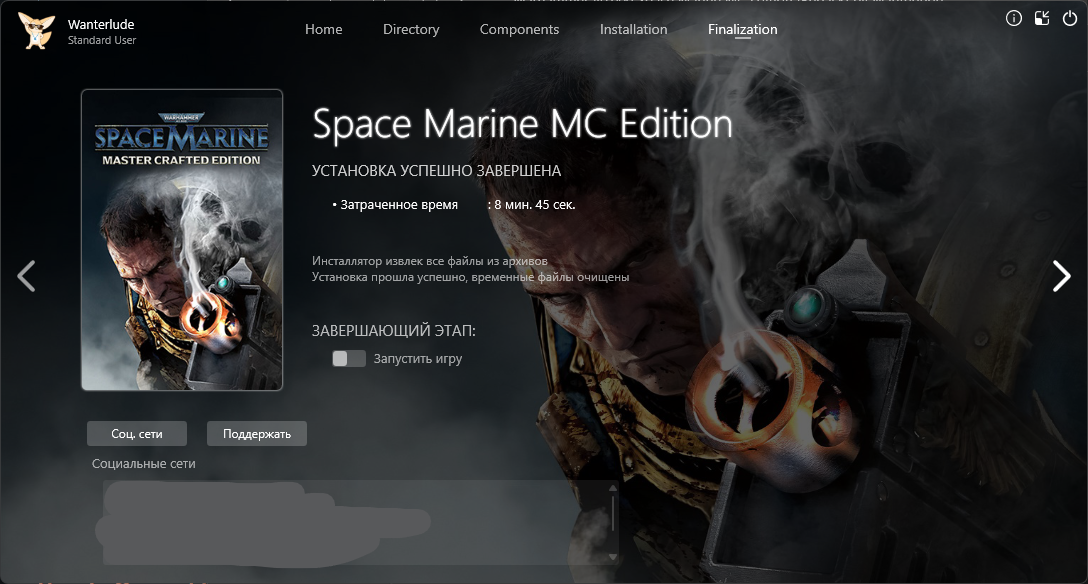
Task: Click the scroll up arrow in social box
Action: click(613, 488)
